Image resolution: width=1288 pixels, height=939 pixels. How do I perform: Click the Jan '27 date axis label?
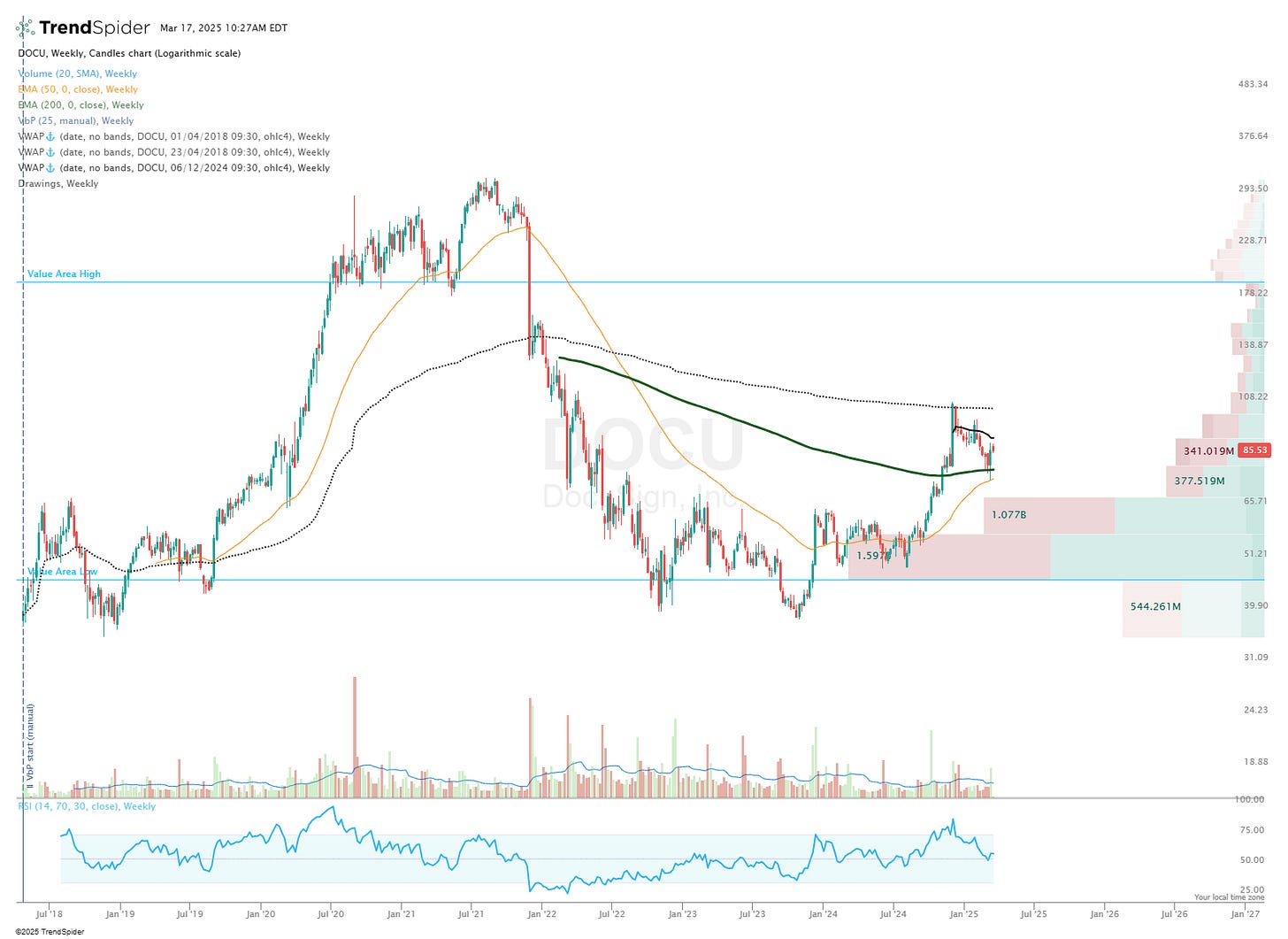1245,914
